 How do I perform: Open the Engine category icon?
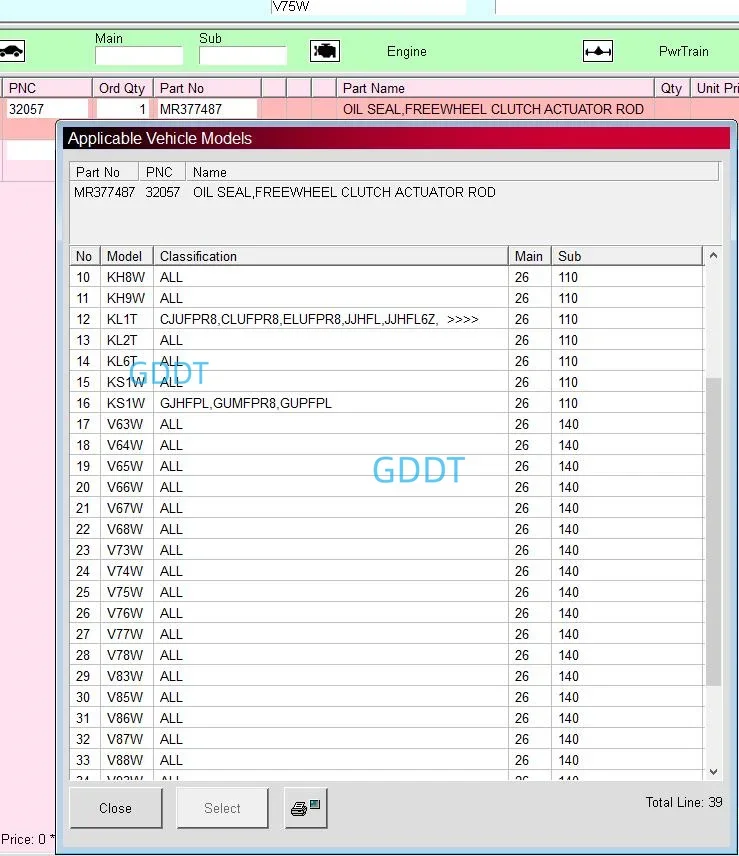tap(325, 51)
